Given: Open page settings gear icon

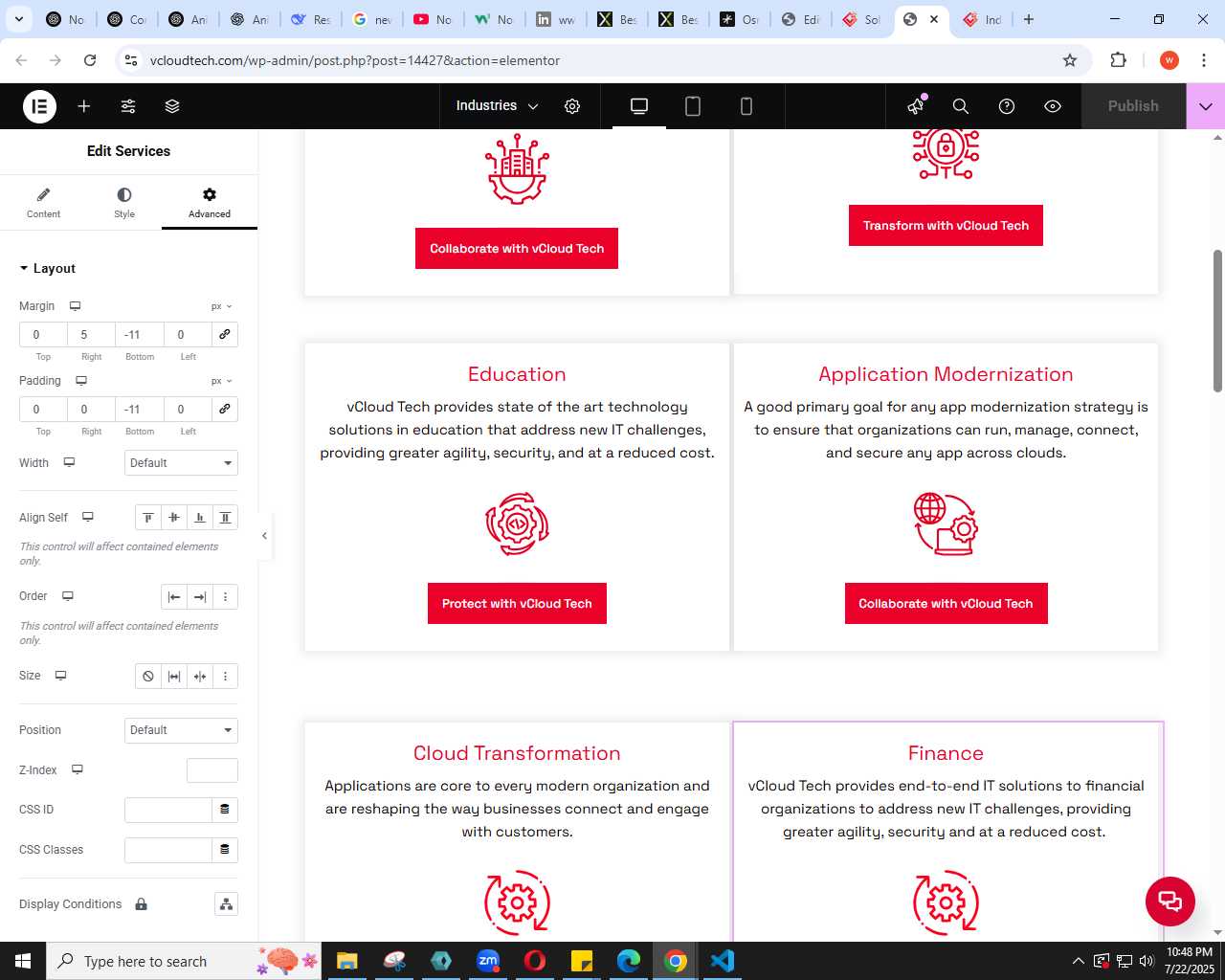Looking at the screenshot, I should point(572,106).
